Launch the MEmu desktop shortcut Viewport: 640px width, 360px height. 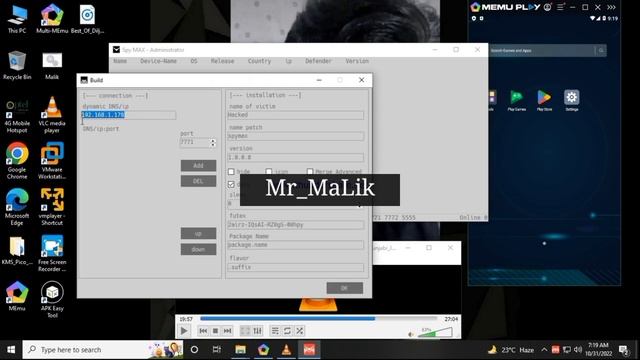(x=17, y=296)
